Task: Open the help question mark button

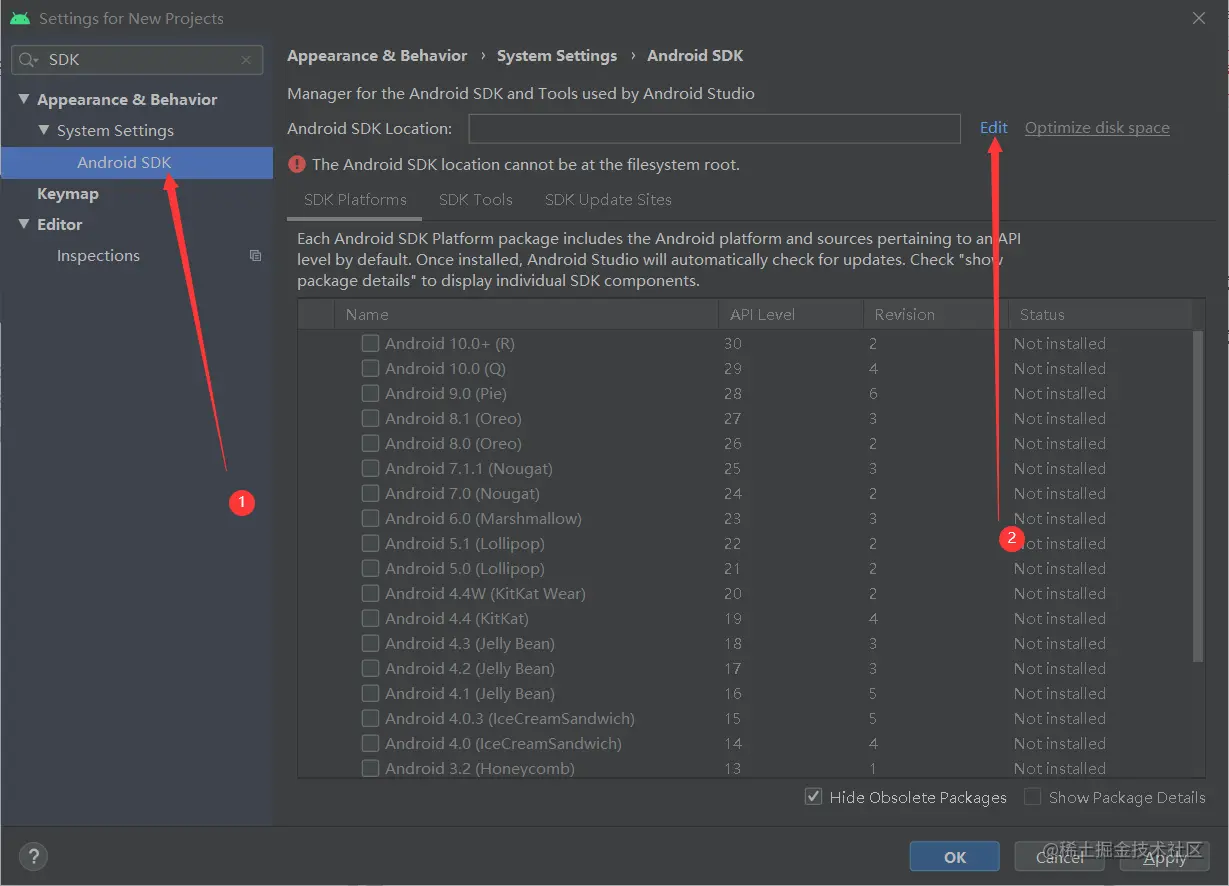Action: point(33,857)
